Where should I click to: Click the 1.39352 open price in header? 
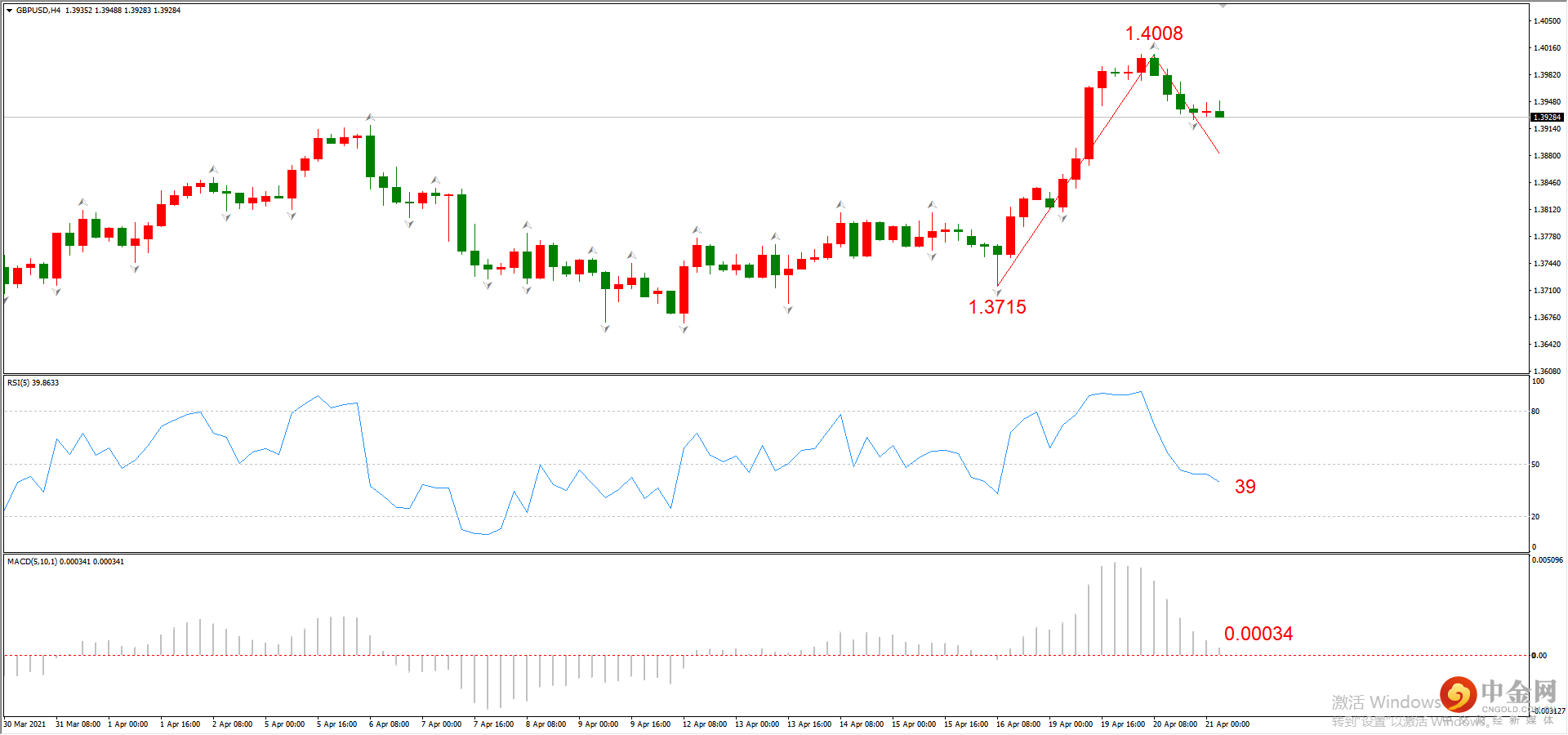tap(78, 11)
